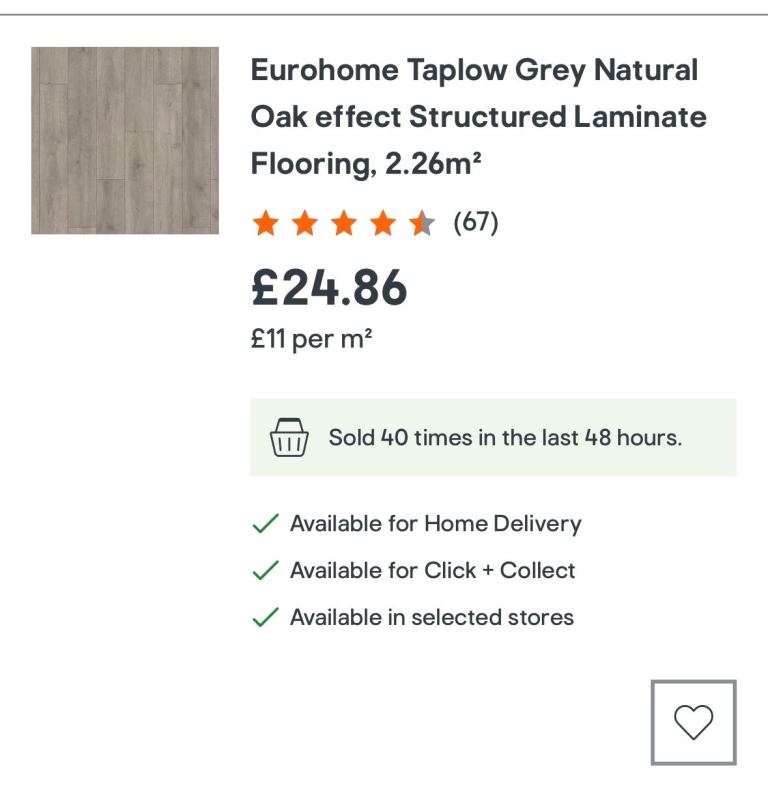Viewport: 768px width, 789px height.
Task: Click the 'Sold 40 times' message text
Action: coord(505,438)
